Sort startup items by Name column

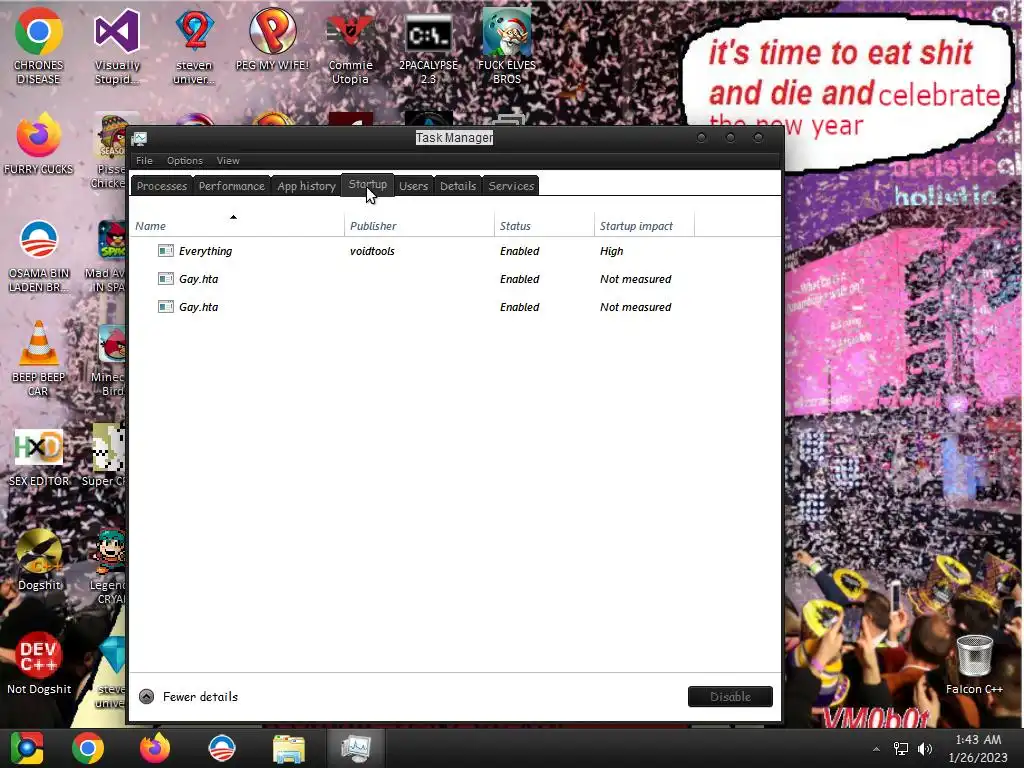point(236,225)
